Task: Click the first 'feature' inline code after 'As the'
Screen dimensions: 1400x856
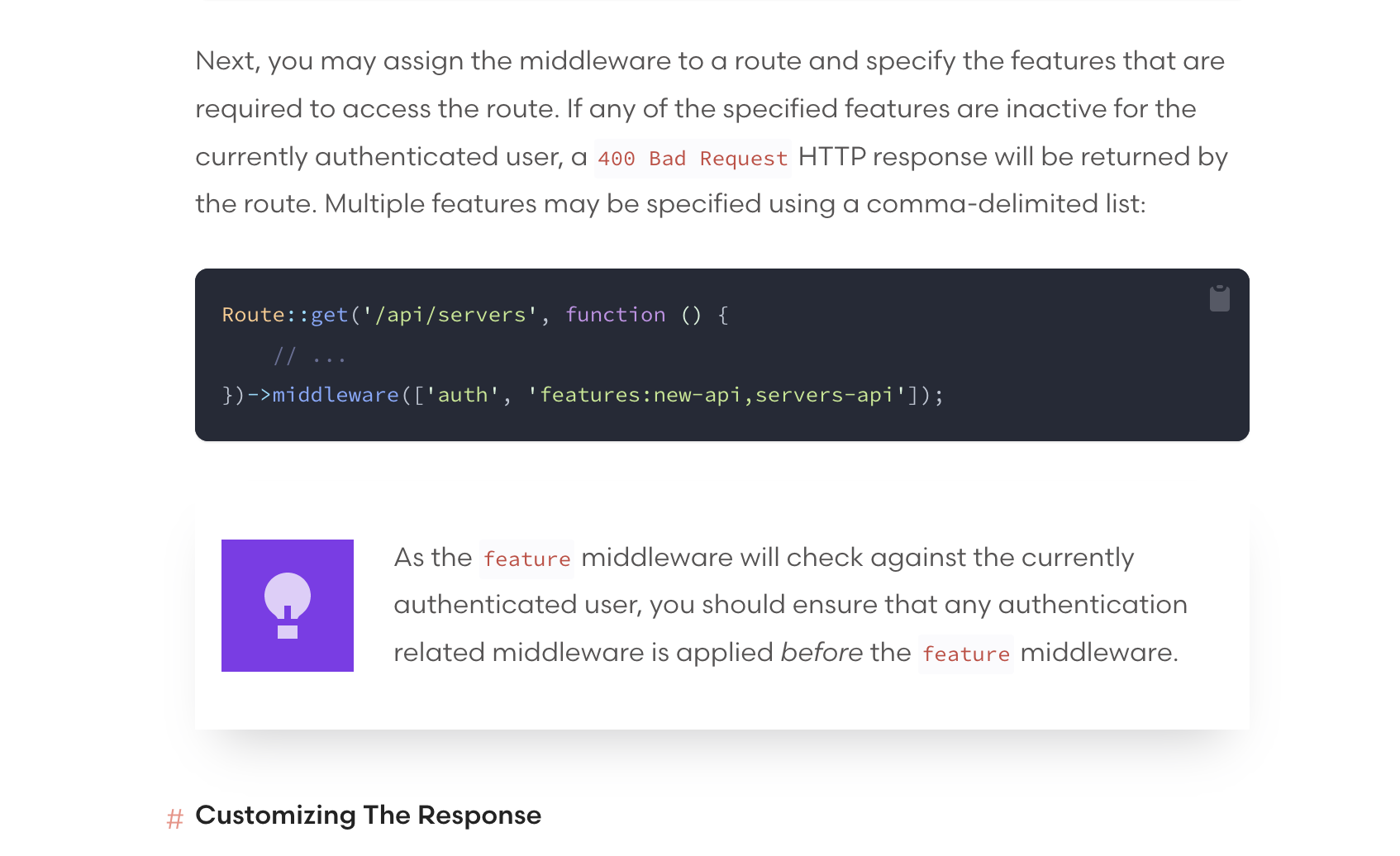Action: point(526,559)
